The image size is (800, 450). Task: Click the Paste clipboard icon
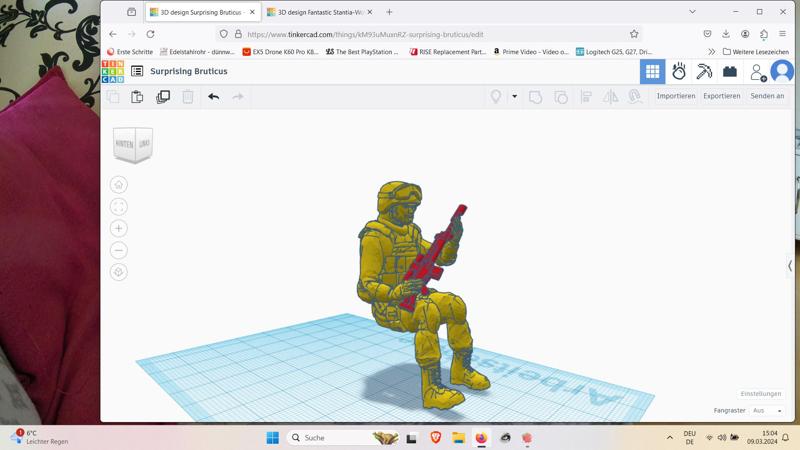(137, 97)
